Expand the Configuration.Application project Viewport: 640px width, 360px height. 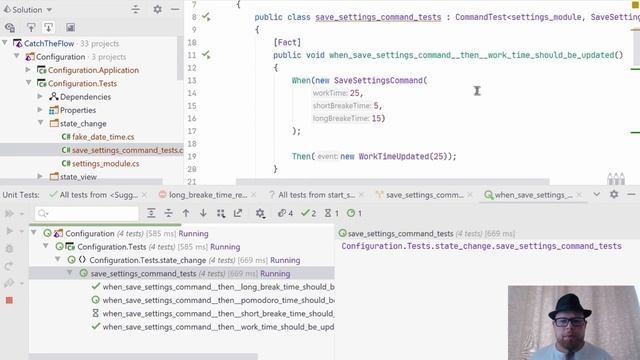tap(28, 70)
